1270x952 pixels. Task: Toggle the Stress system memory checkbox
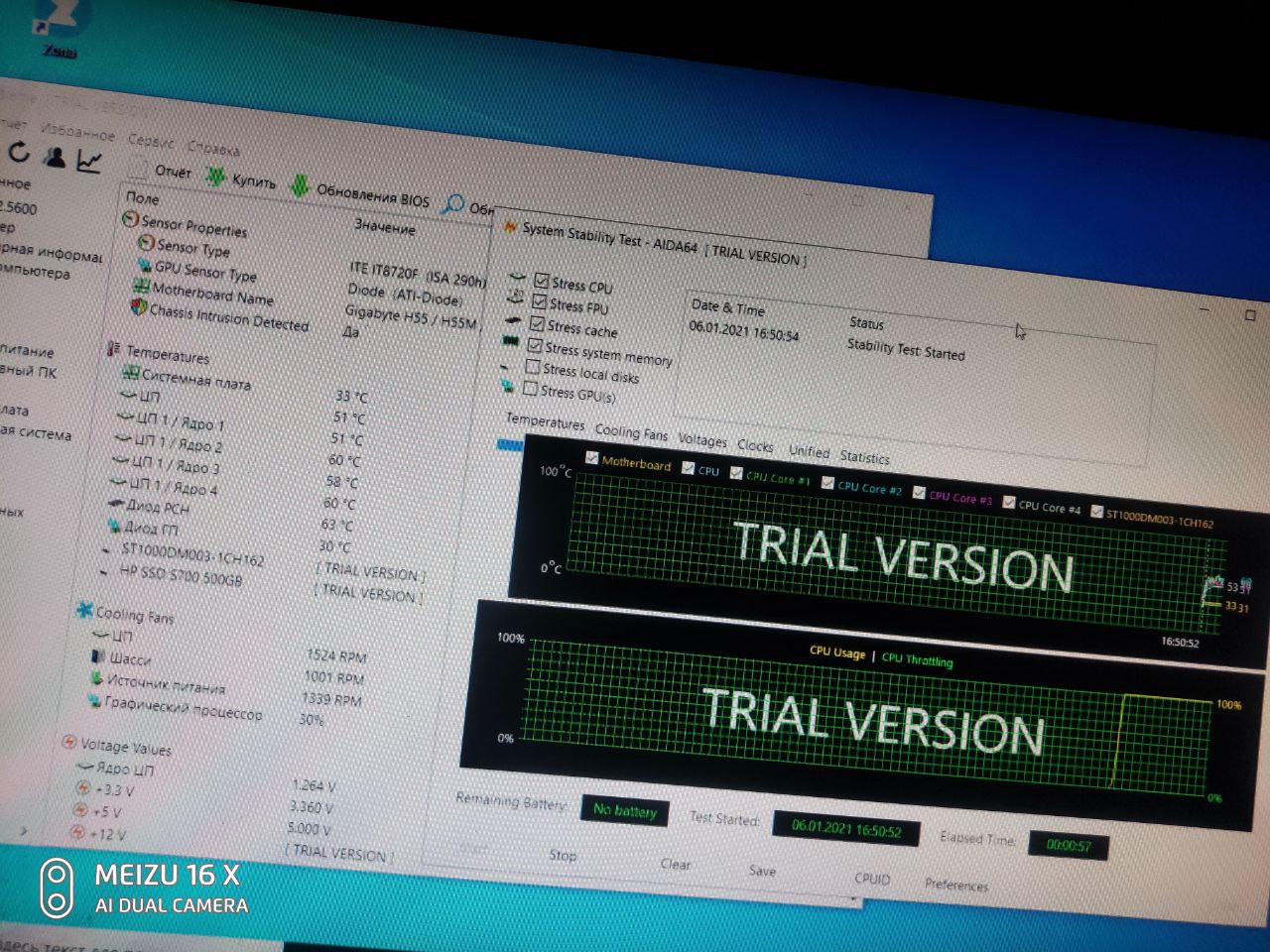tap(535, 345)
